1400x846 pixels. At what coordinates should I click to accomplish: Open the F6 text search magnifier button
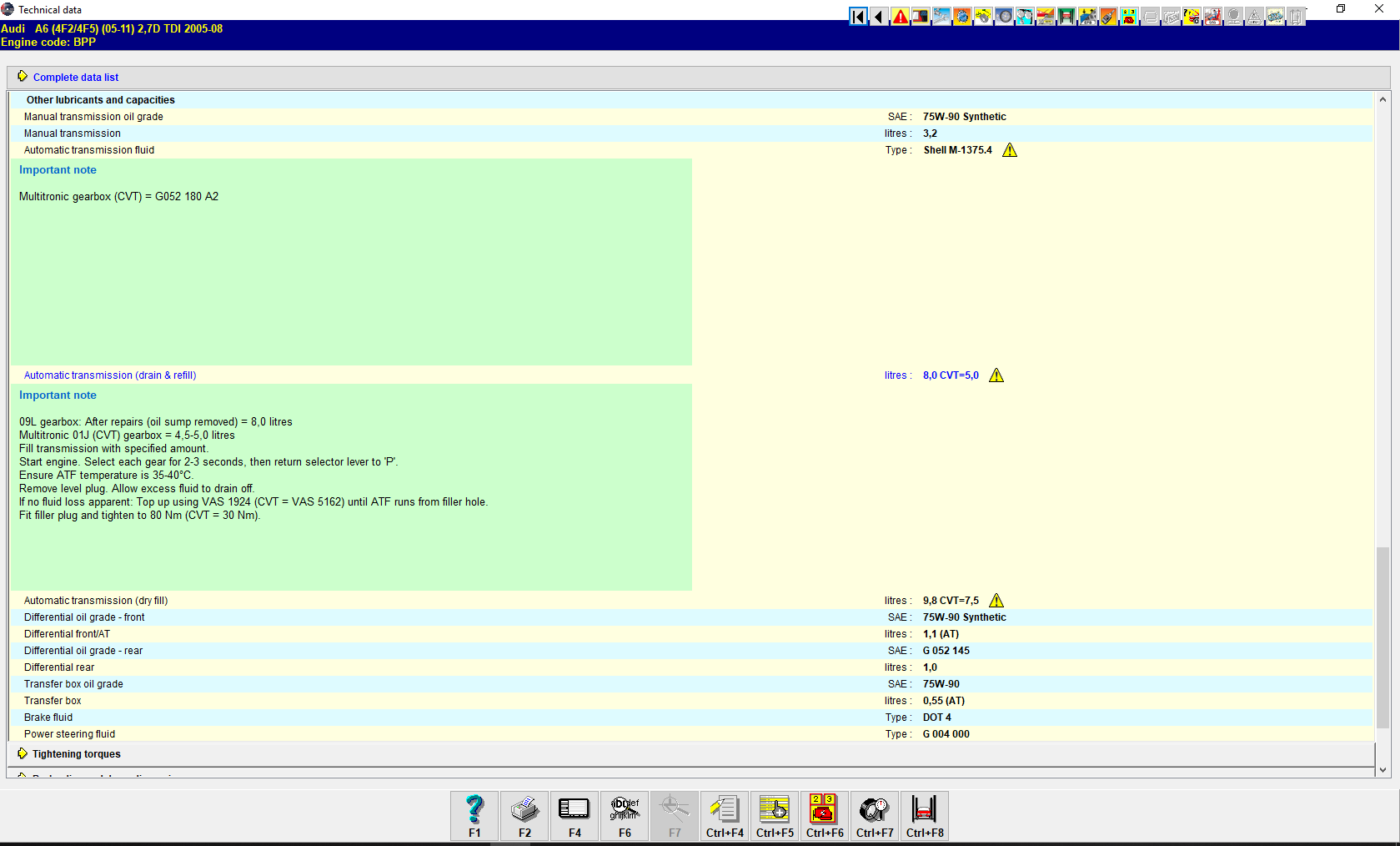tap(625, 815)
